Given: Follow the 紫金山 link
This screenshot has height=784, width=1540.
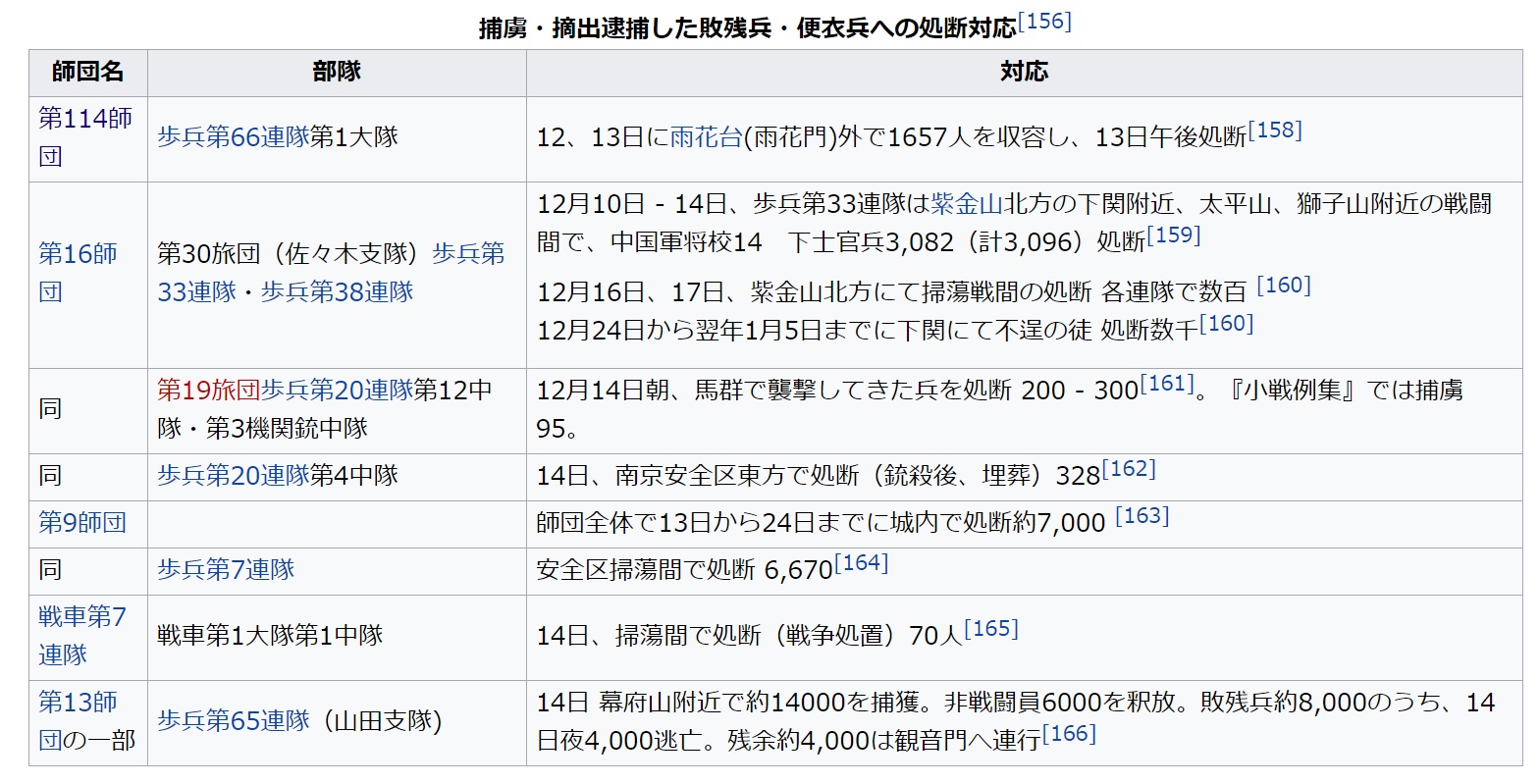Looking at the screenshot, I should coord(966,204).
